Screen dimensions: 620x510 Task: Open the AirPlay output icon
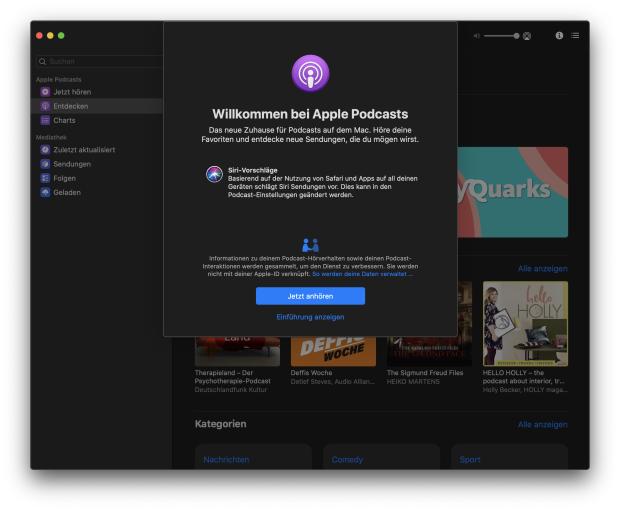pyautogui.click(x=527, y=36)
